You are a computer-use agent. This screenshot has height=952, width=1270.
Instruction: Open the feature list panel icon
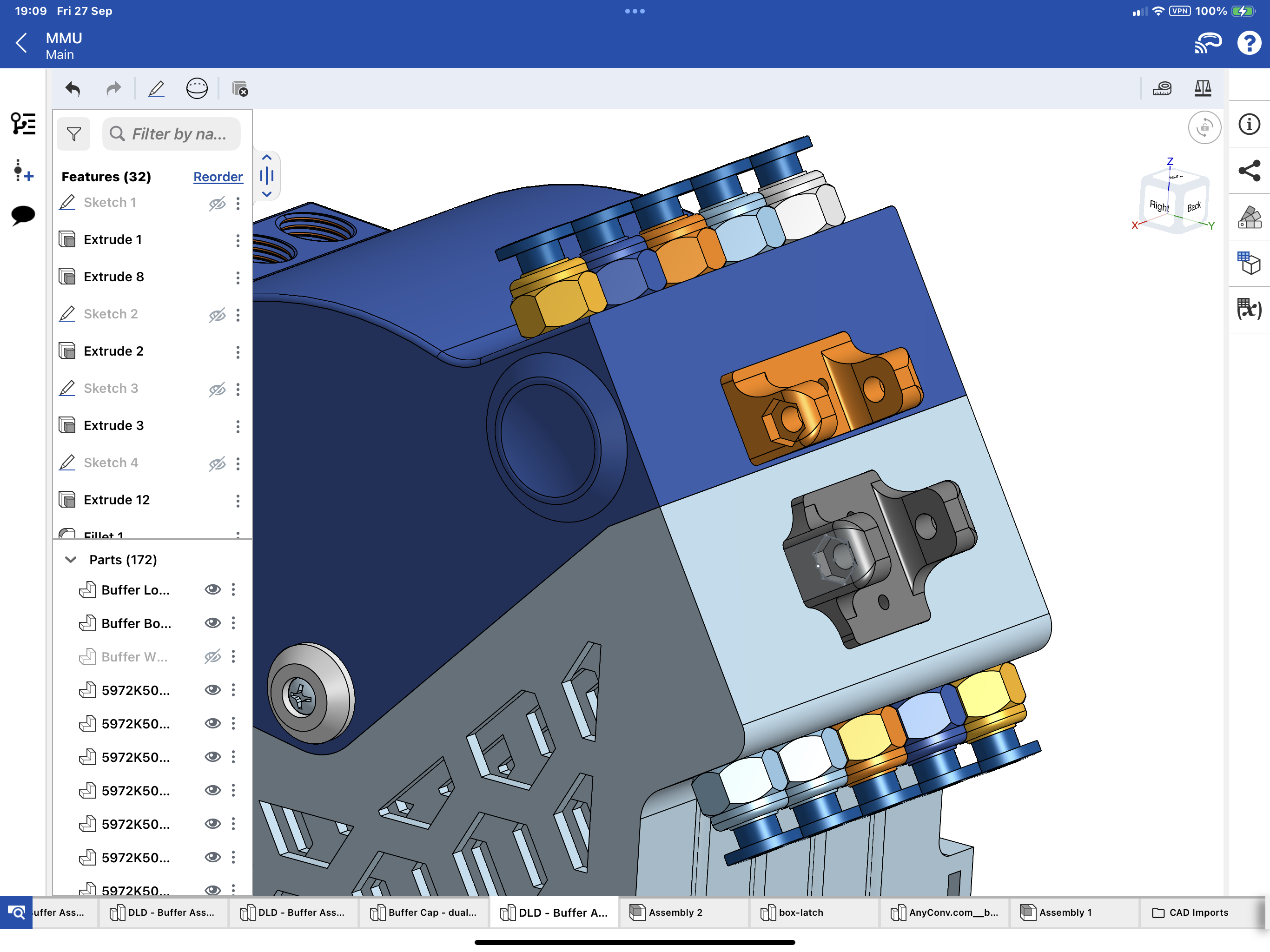tap(23, 124)
